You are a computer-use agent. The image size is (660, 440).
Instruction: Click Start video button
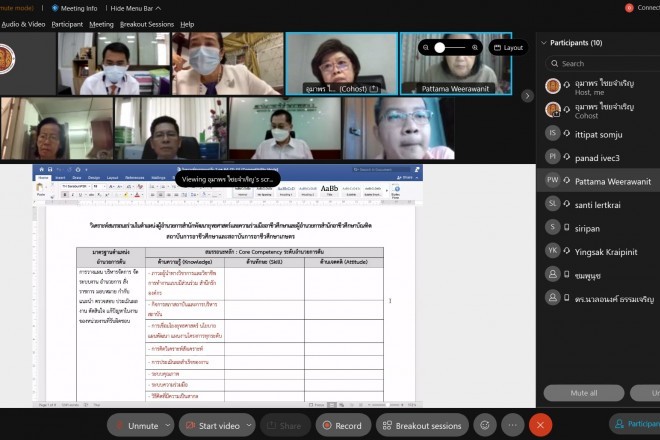click(212, 426)
